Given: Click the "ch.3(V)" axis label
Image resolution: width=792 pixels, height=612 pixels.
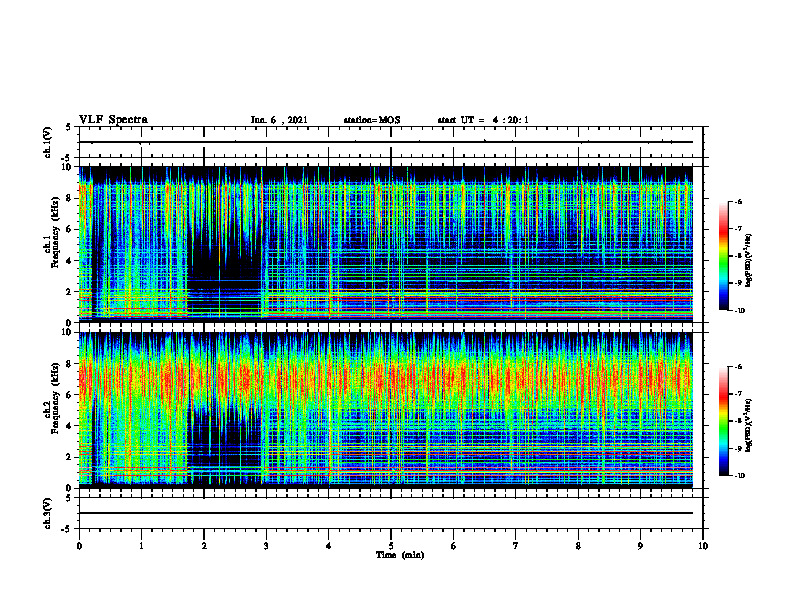Looking at the screenshot, I should (x=48, y=514).
